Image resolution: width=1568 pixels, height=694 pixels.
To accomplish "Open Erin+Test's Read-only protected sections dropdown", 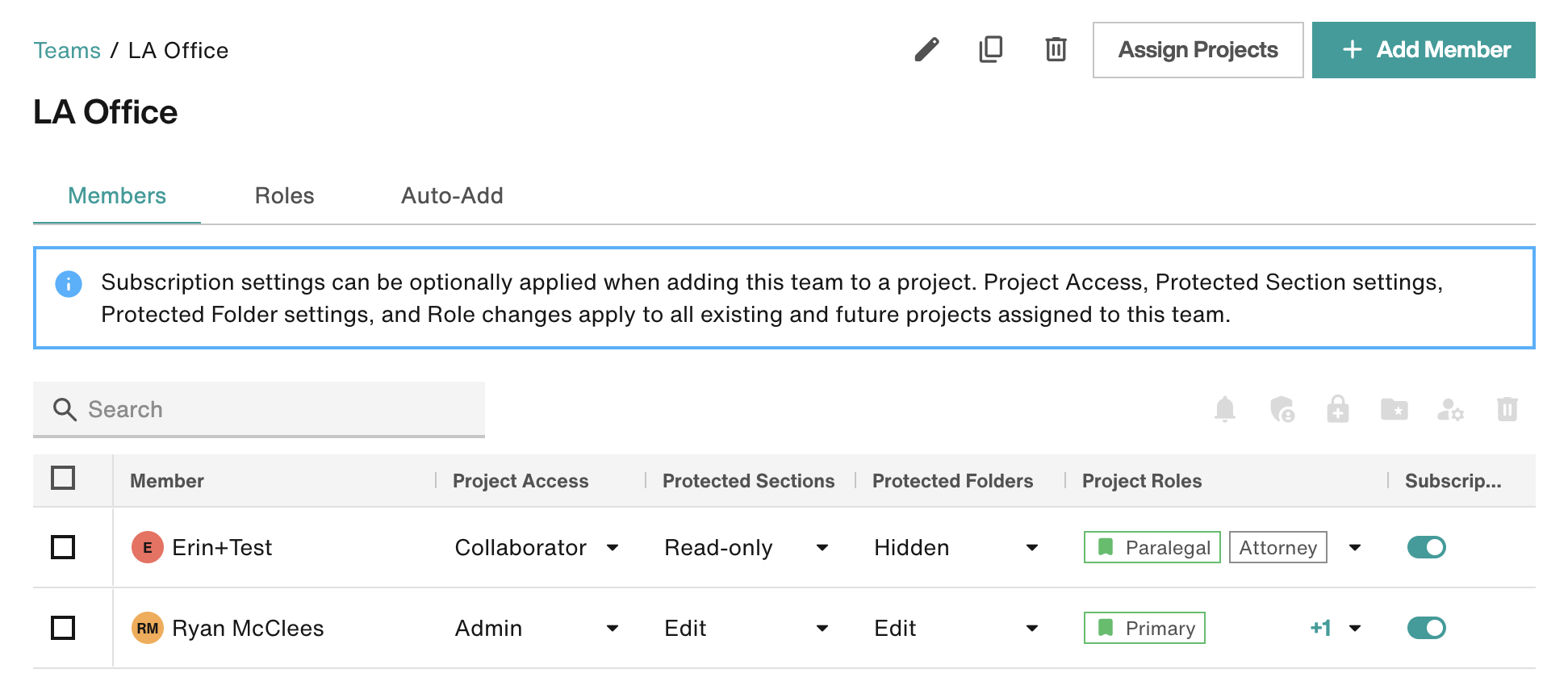I will click(747, 547).
